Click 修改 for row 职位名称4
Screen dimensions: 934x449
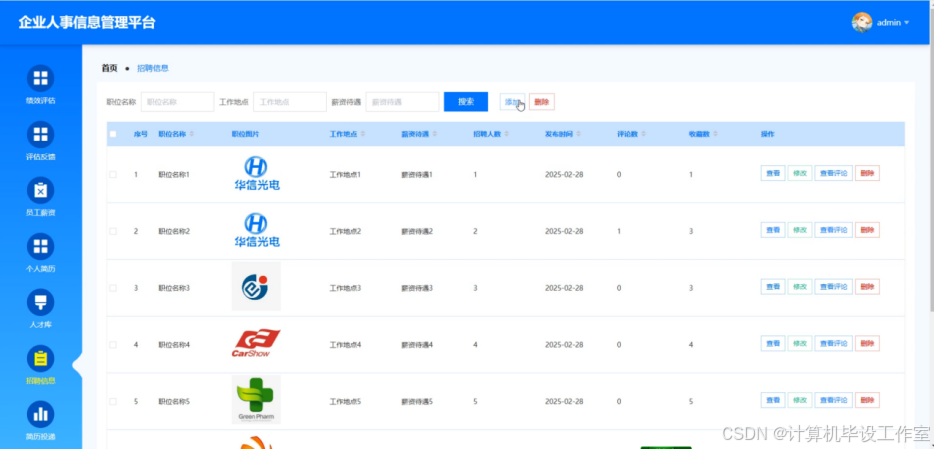click(800, 344)
